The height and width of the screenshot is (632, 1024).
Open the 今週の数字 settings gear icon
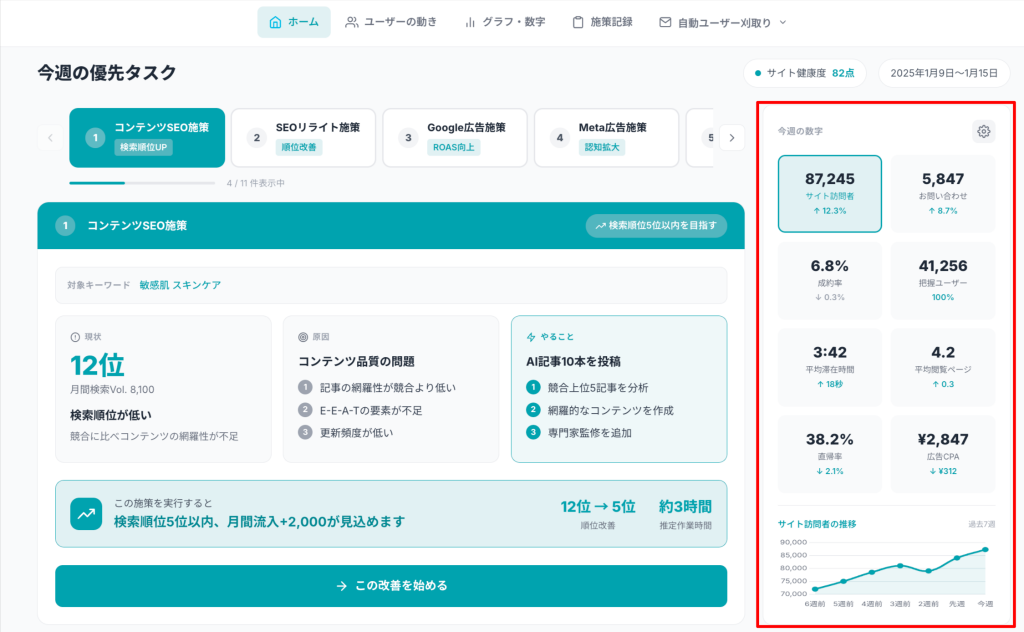coord(984,132)
